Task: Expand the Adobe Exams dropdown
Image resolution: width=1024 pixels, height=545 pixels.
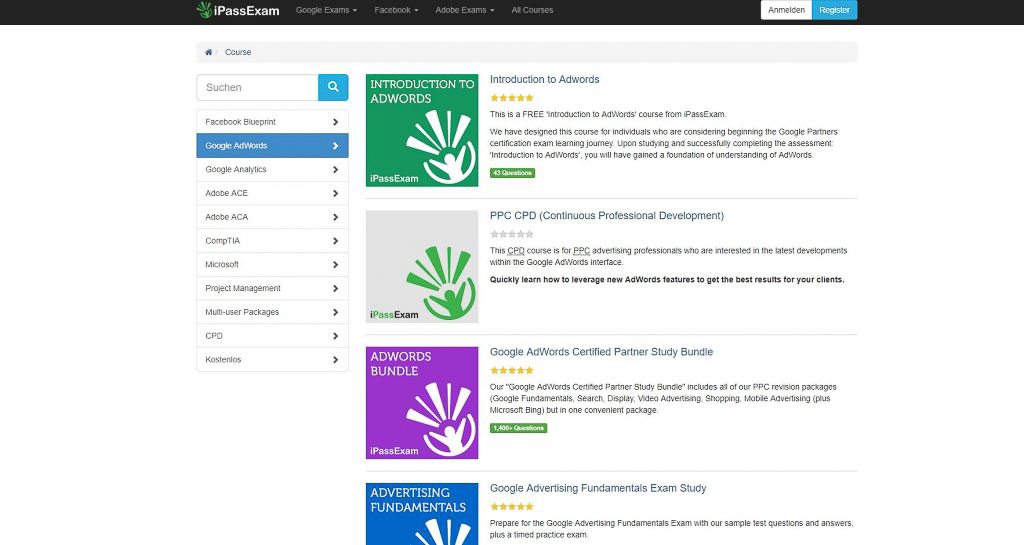Action: 464,10
